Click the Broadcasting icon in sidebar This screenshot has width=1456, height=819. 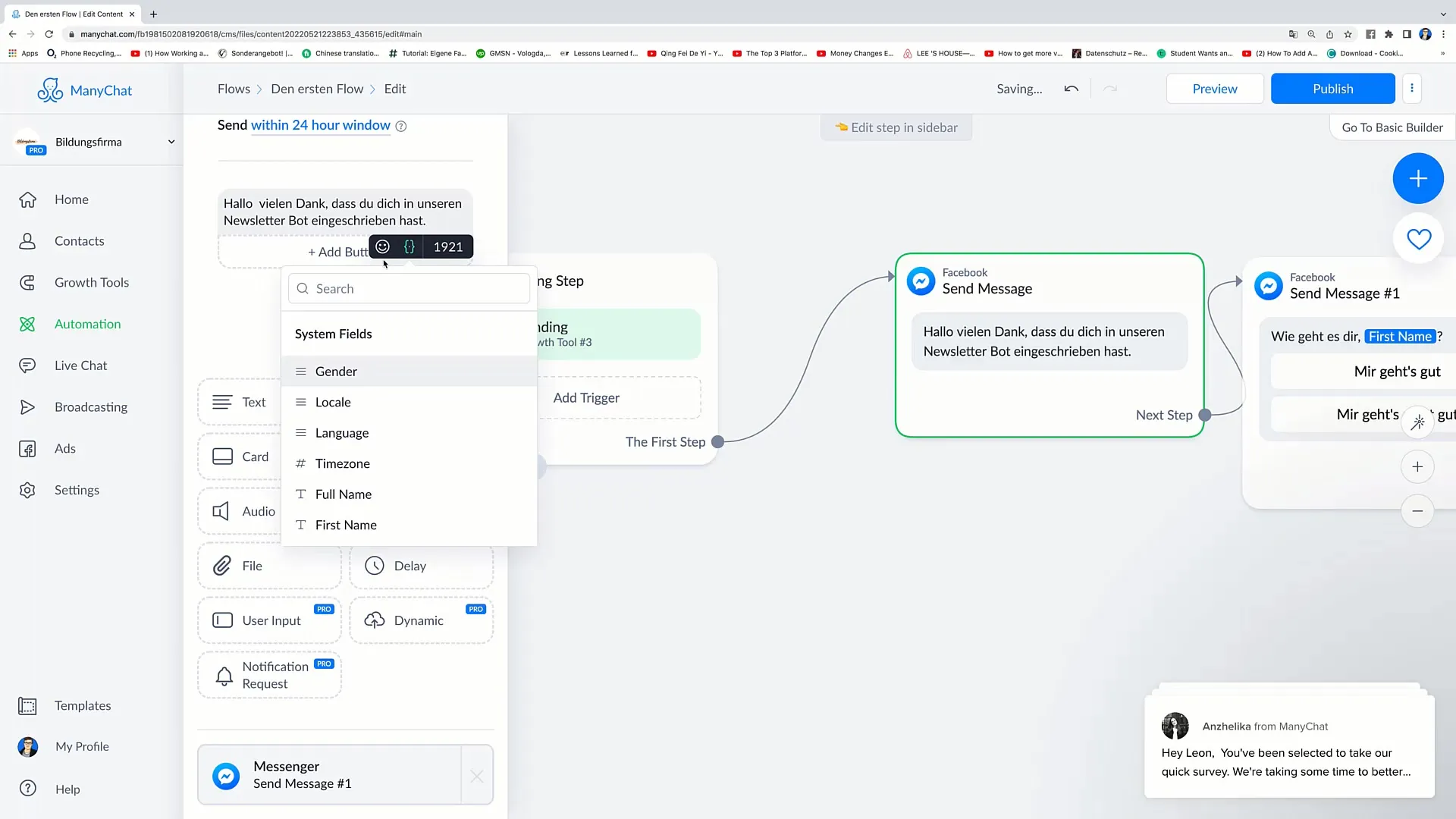click(27, 406)
